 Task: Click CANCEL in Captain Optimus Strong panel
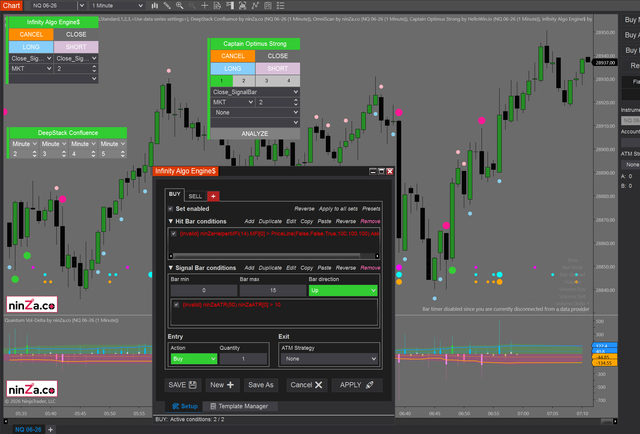[x=233, y=56]
